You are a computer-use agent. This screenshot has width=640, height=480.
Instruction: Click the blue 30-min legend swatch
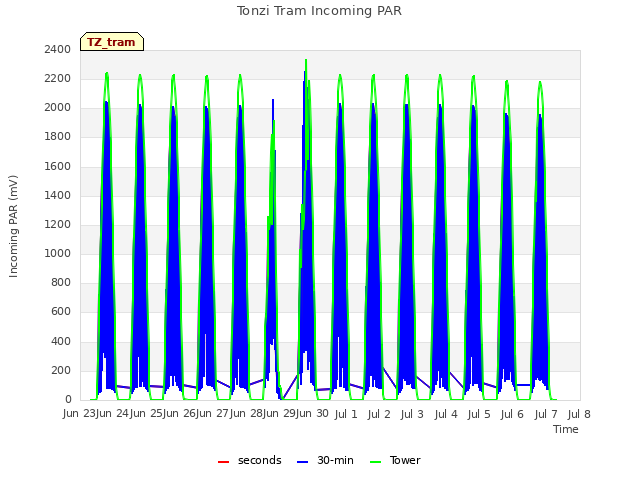pos(302,462)
